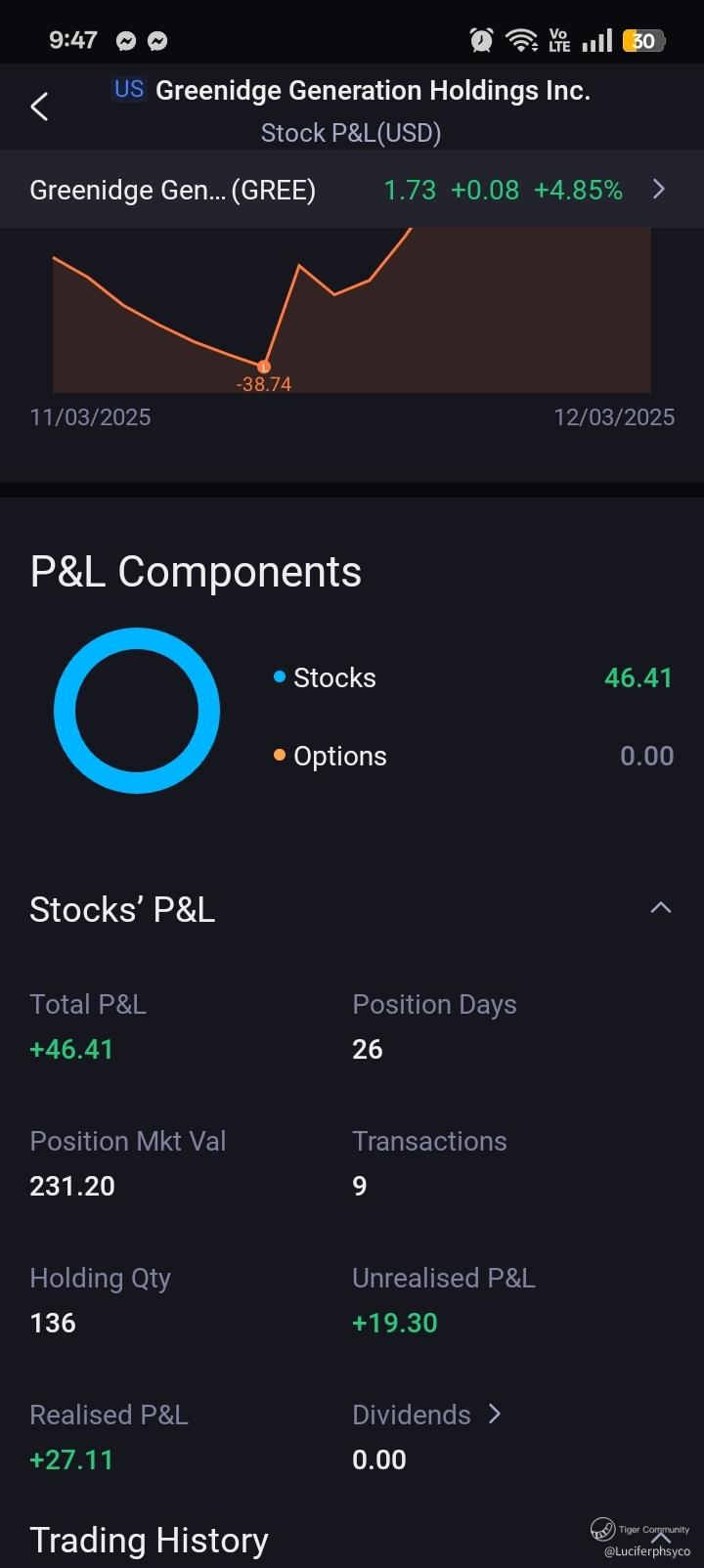The image size is (704, 1568).
Task: Tap the Stock P&L(USD) subtitle
Action: 351,133
